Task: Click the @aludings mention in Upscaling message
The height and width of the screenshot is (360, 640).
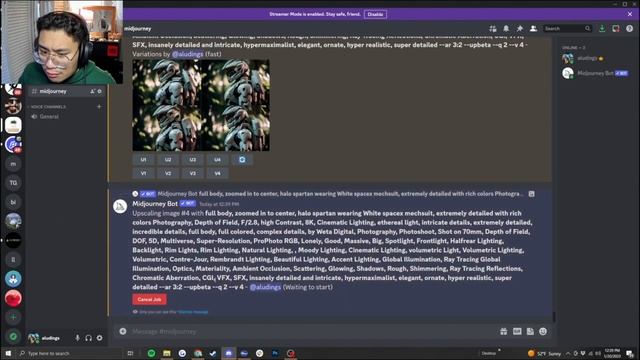Action: point(265,287)
